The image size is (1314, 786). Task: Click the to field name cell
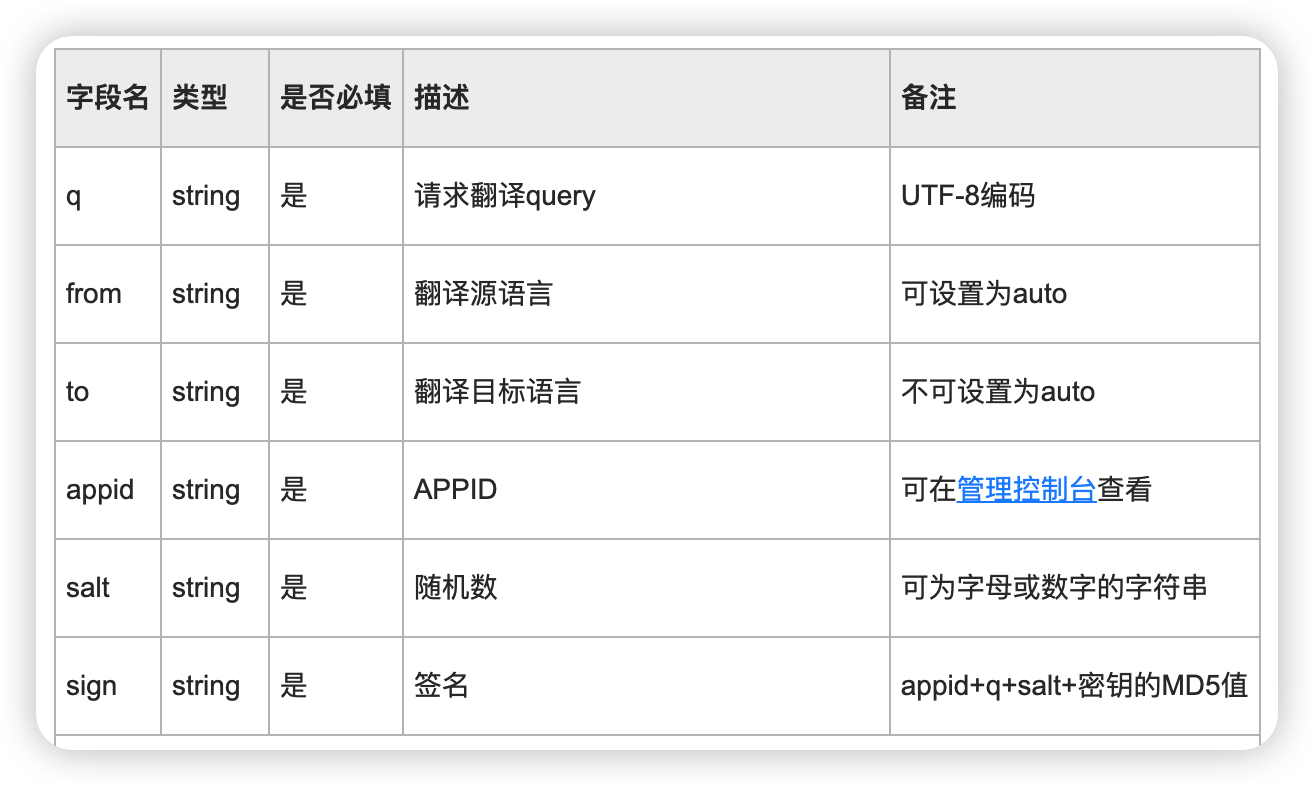pyautogui.click(x=78, y=392)
